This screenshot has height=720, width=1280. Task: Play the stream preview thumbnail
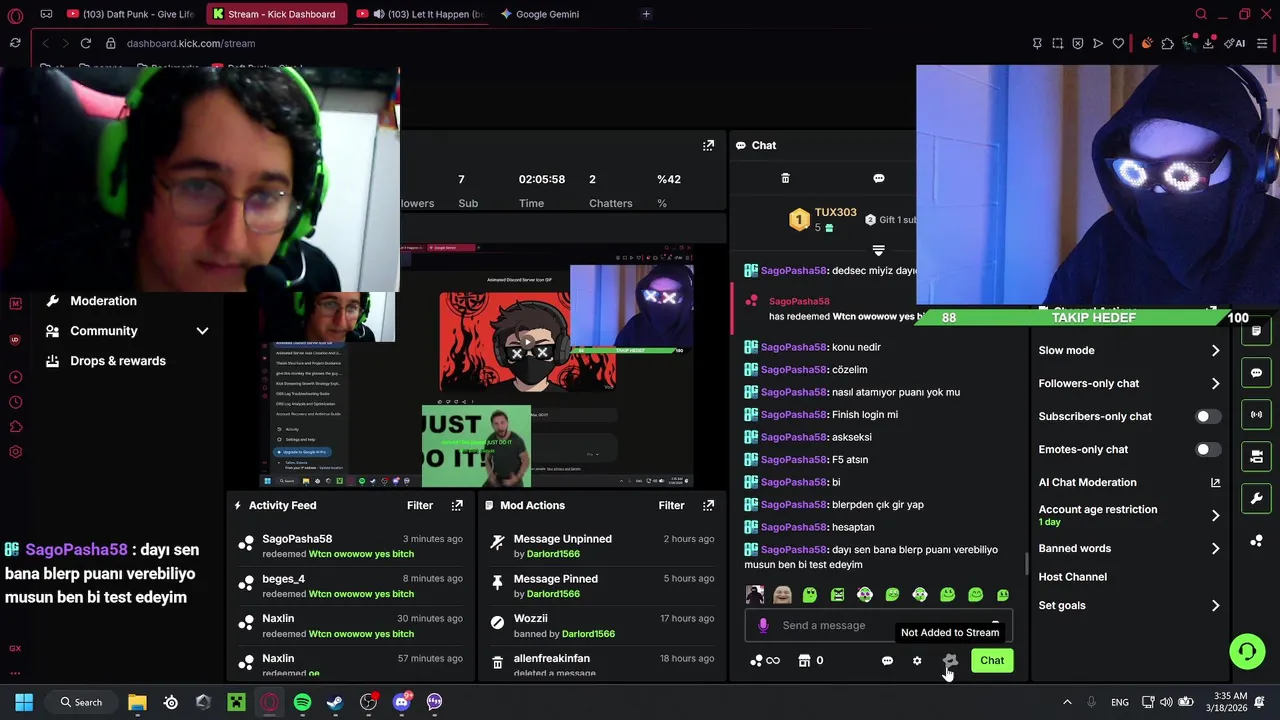tap(527, 341)
